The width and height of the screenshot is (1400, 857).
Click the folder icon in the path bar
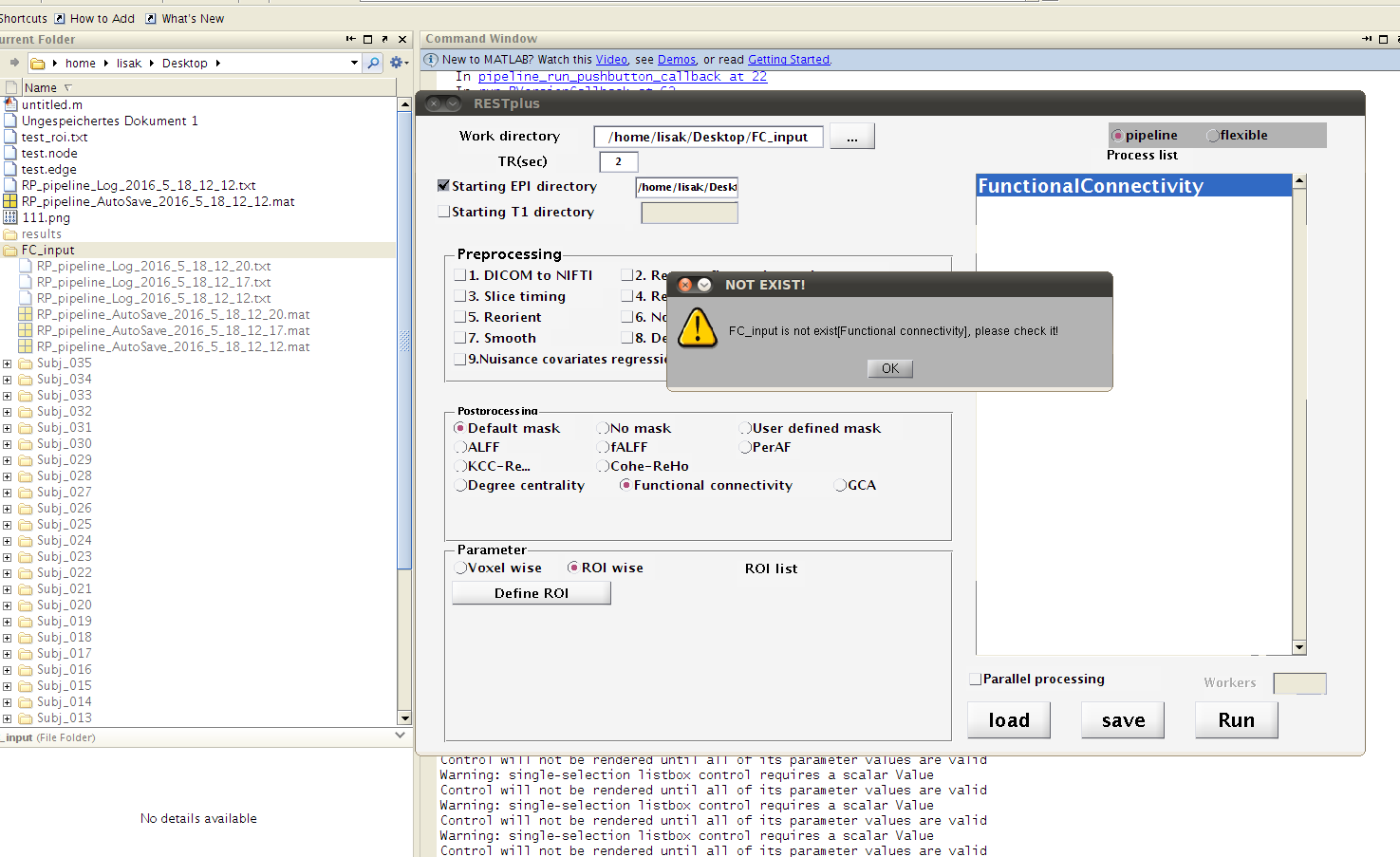click(x=37, y=64)
